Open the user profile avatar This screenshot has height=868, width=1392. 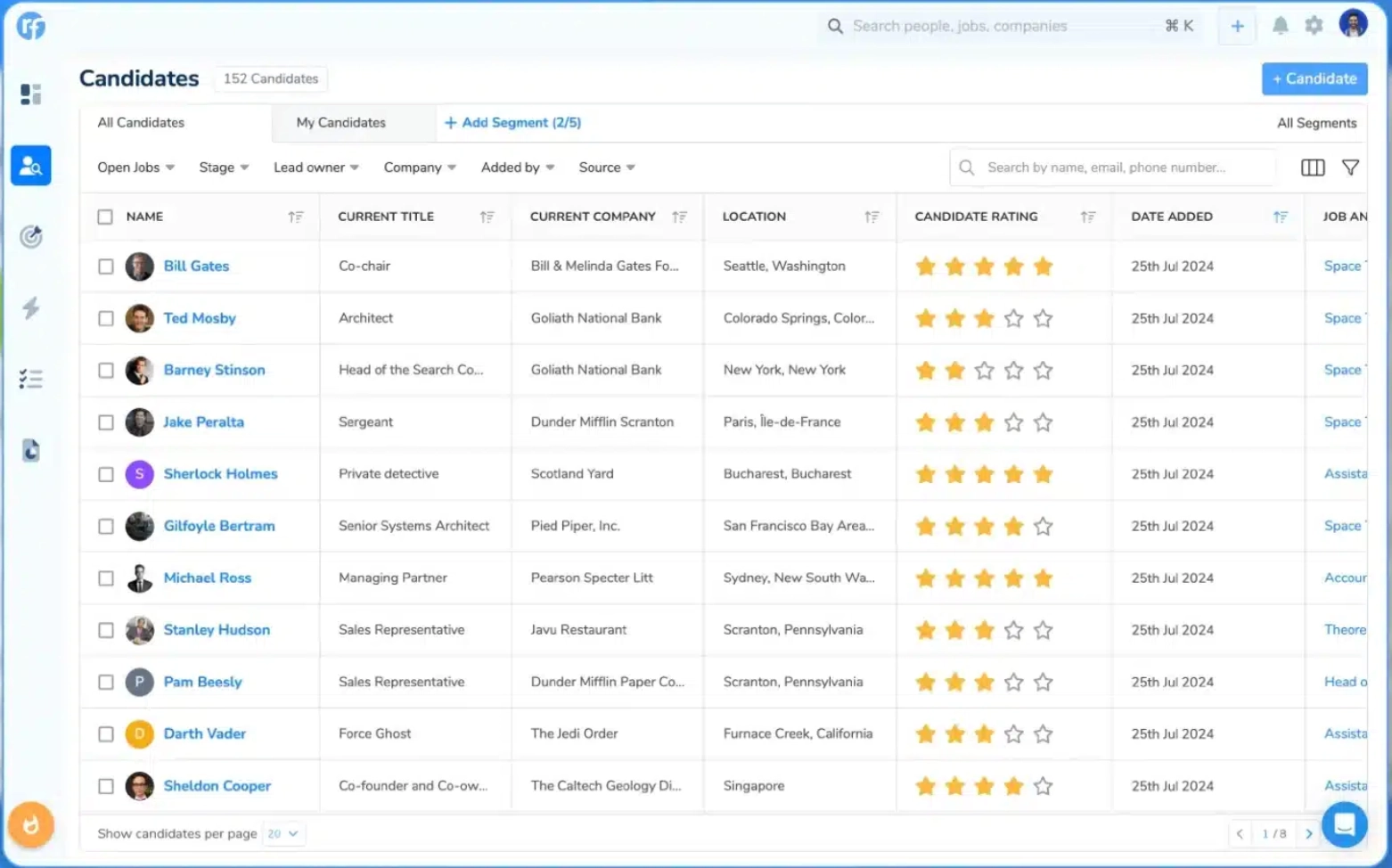click(x=1353, y=24)
